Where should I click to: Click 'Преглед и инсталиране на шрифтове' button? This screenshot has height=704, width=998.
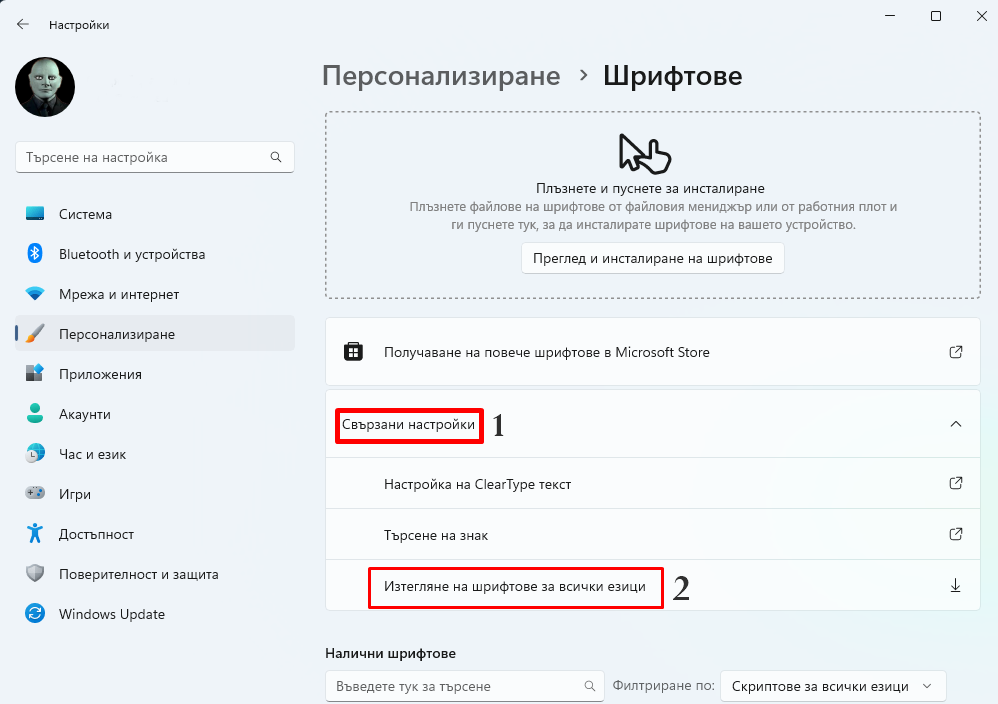click(x=652, y=258)
